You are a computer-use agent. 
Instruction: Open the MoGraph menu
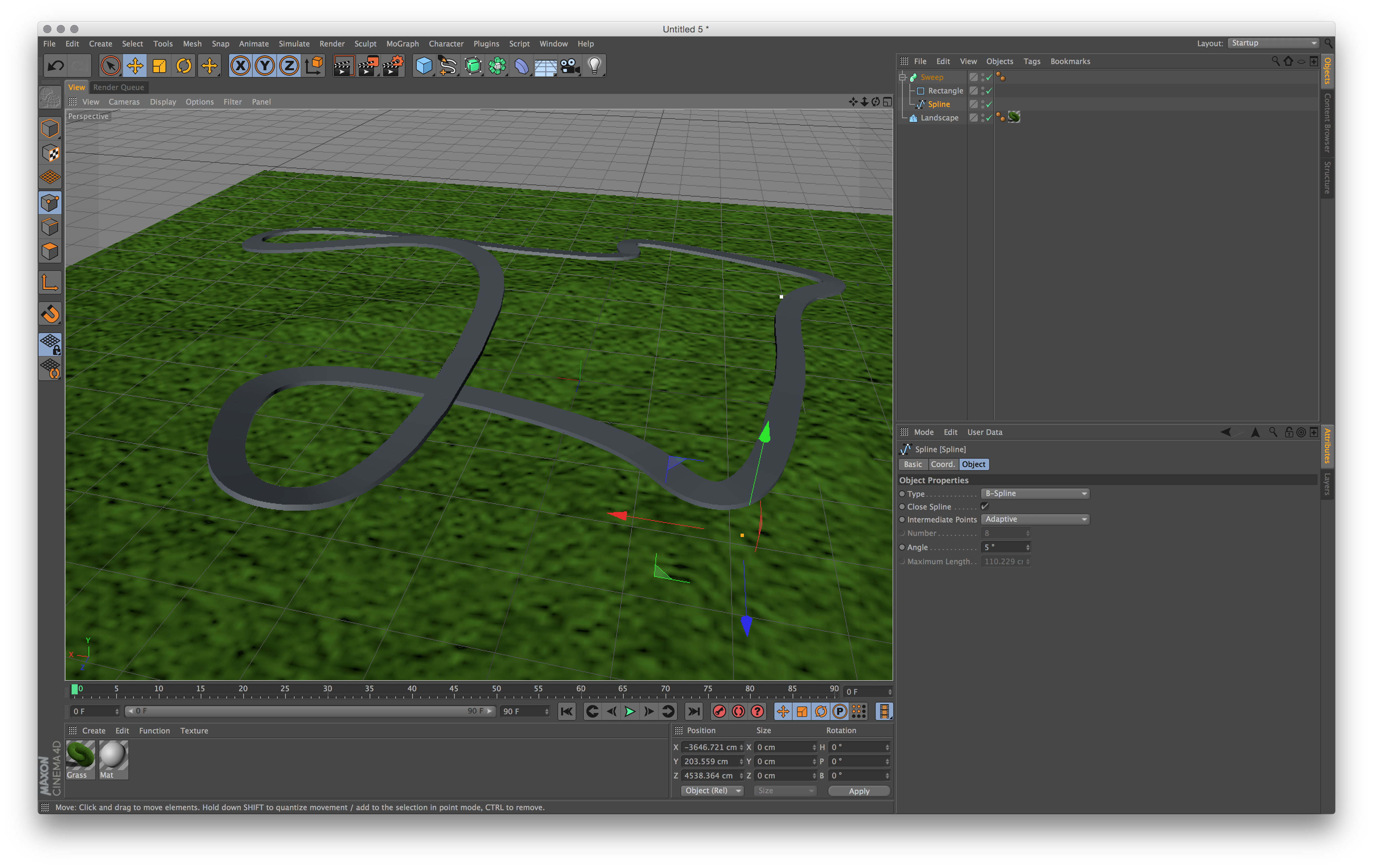[403, 44]
